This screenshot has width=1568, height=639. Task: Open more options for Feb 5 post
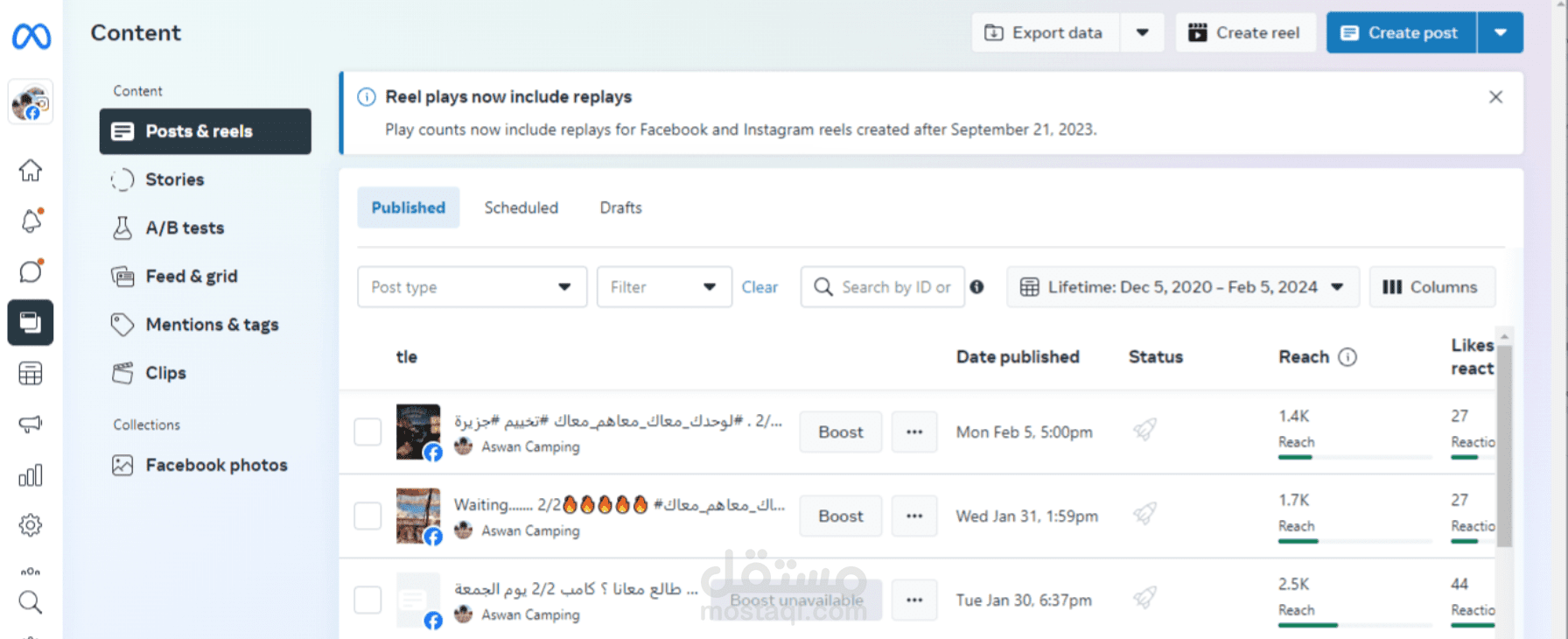click(x=914, y=432)
